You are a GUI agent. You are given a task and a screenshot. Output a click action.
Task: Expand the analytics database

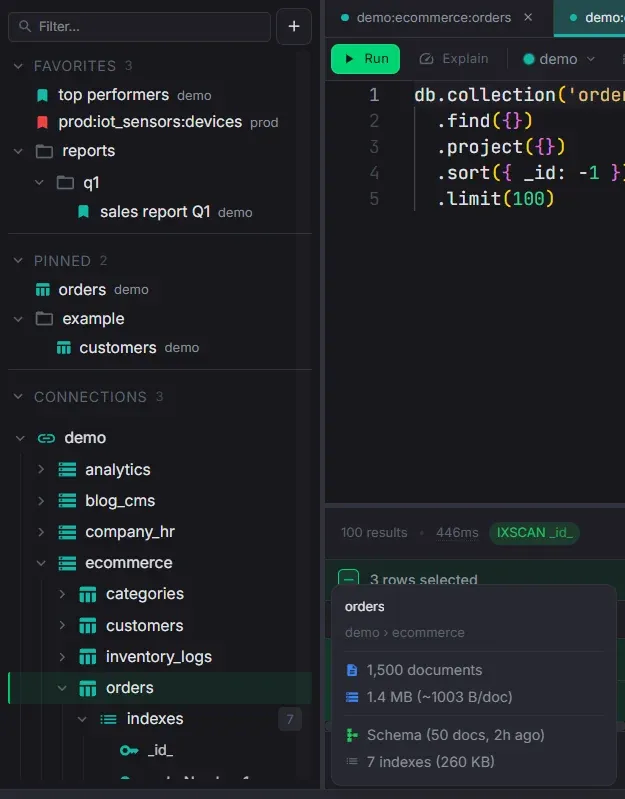tap(41, 469)
